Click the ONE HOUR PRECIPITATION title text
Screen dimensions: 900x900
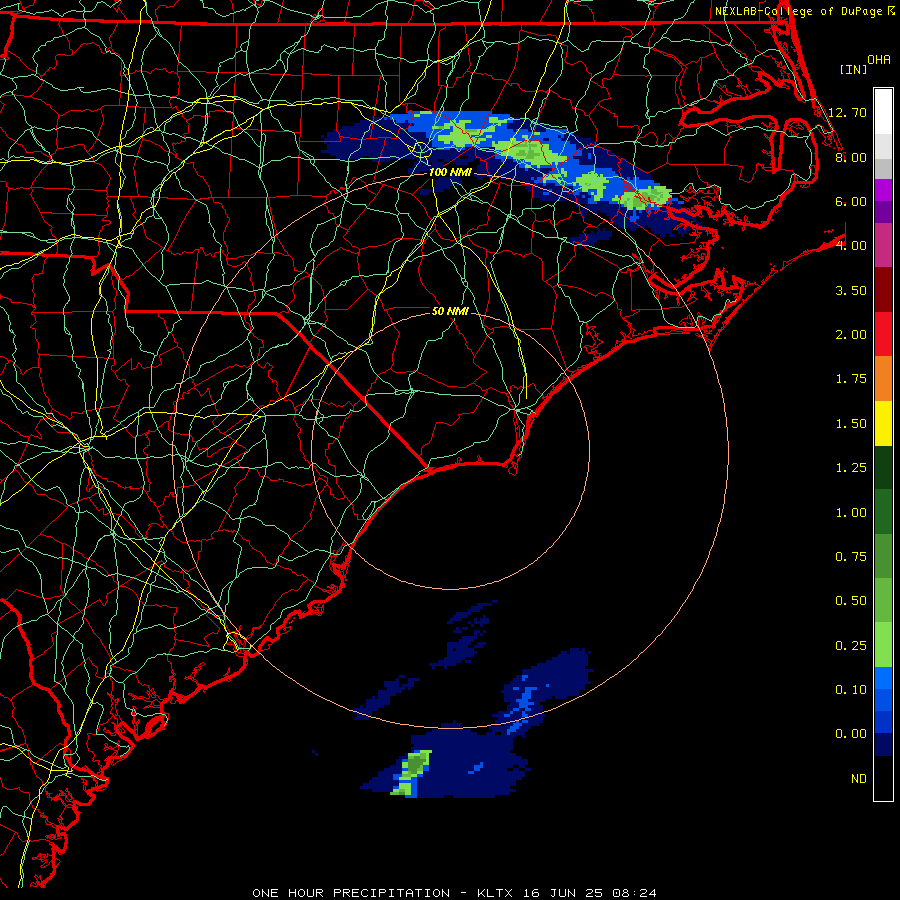(x=351, y=893)
